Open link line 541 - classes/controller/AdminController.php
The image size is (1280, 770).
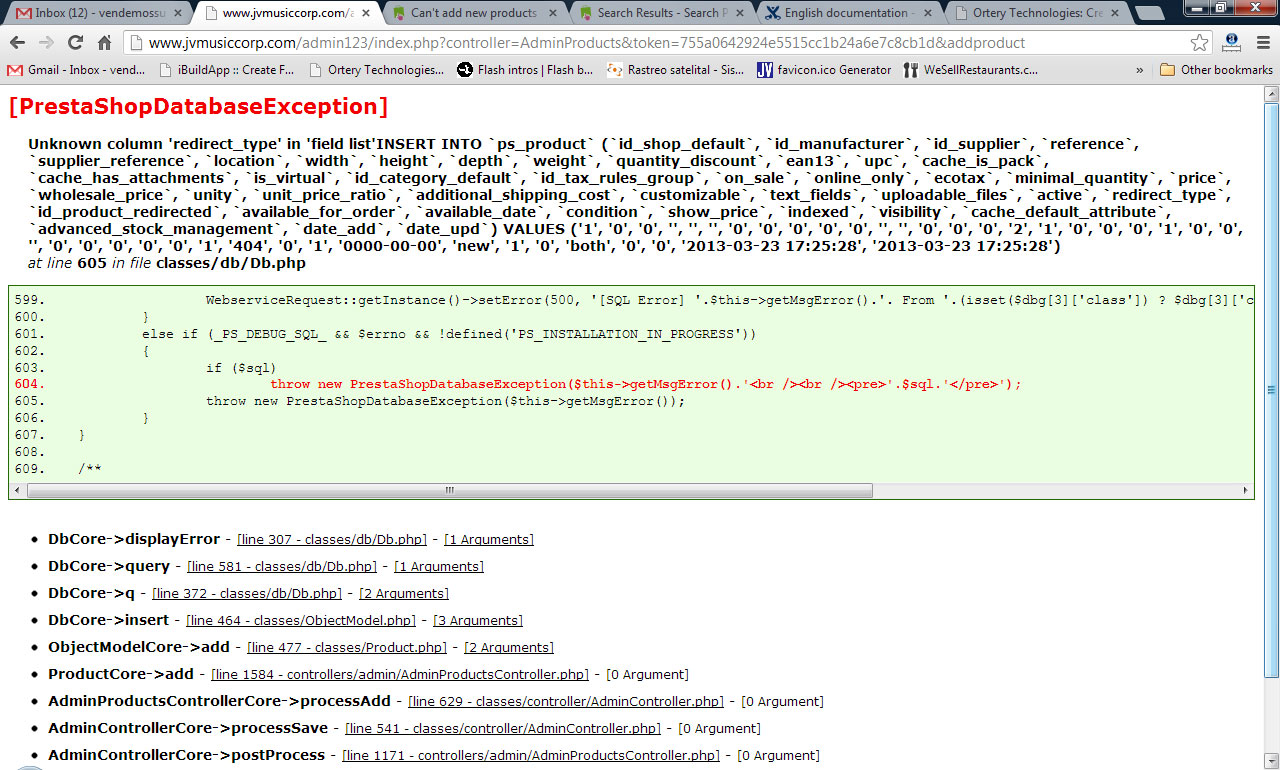[x=503, y=729]
